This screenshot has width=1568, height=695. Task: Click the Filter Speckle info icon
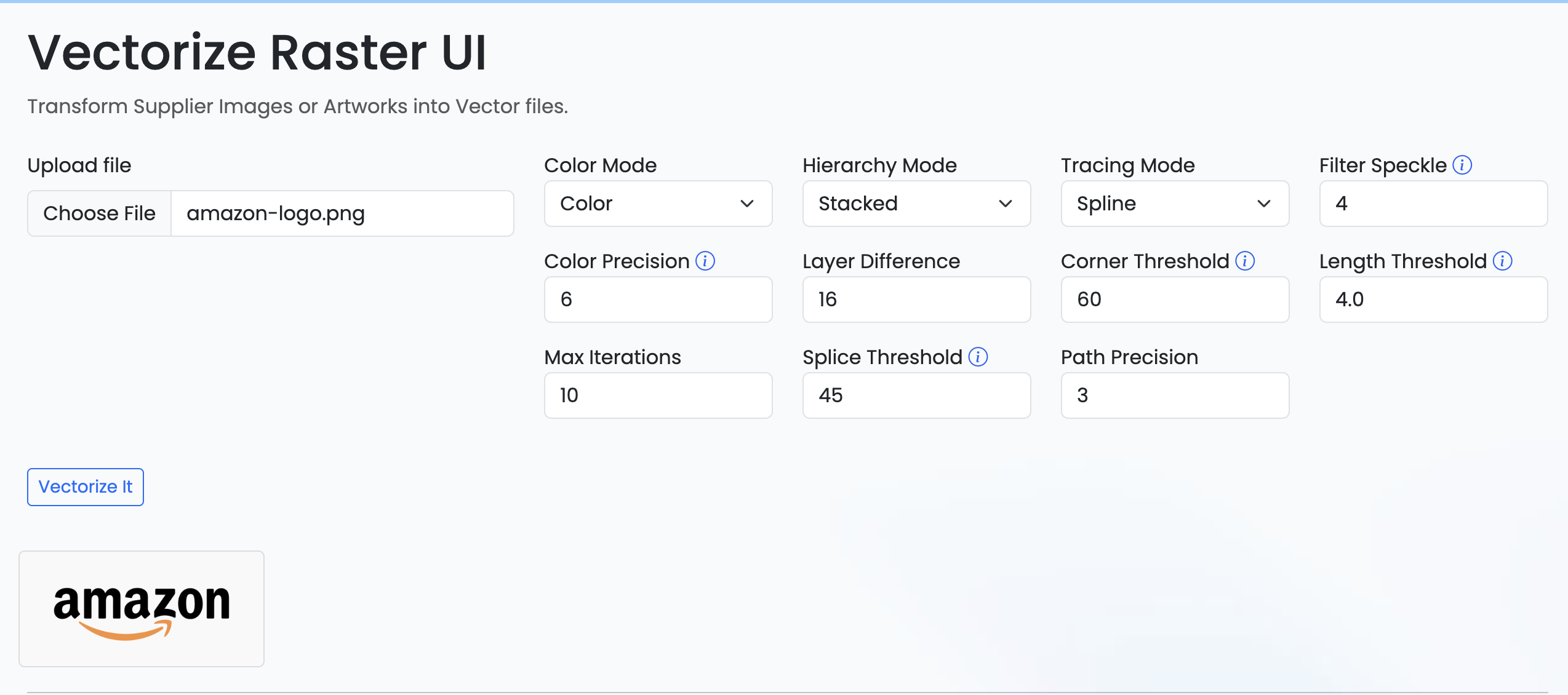[1462, 165]
